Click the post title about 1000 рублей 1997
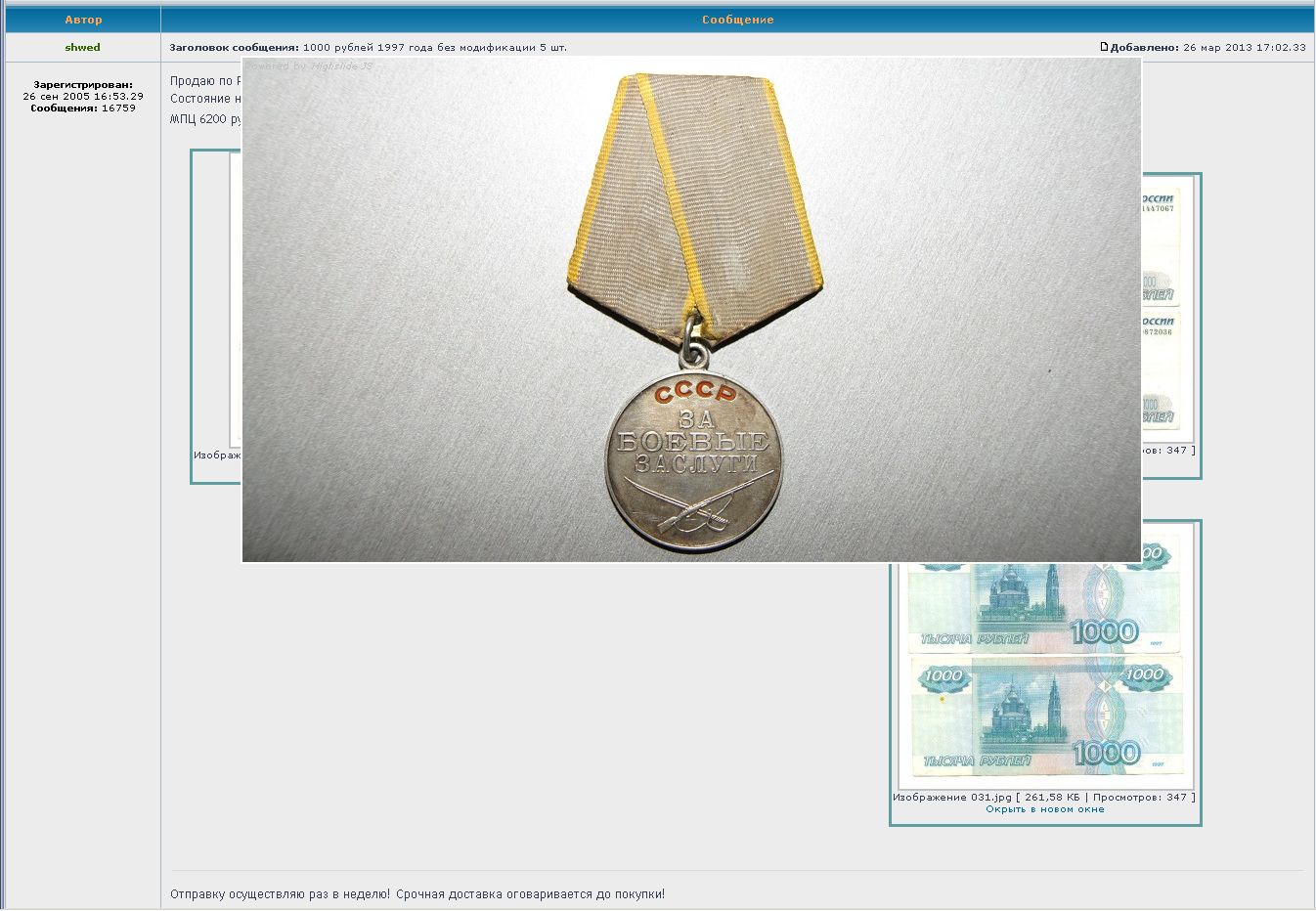1316x911 pixels. coord(434,47)
